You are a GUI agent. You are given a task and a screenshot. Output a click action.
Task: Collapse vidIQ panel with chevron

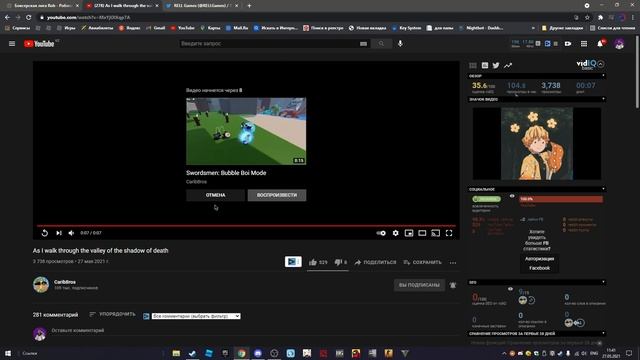coord(601,64)
